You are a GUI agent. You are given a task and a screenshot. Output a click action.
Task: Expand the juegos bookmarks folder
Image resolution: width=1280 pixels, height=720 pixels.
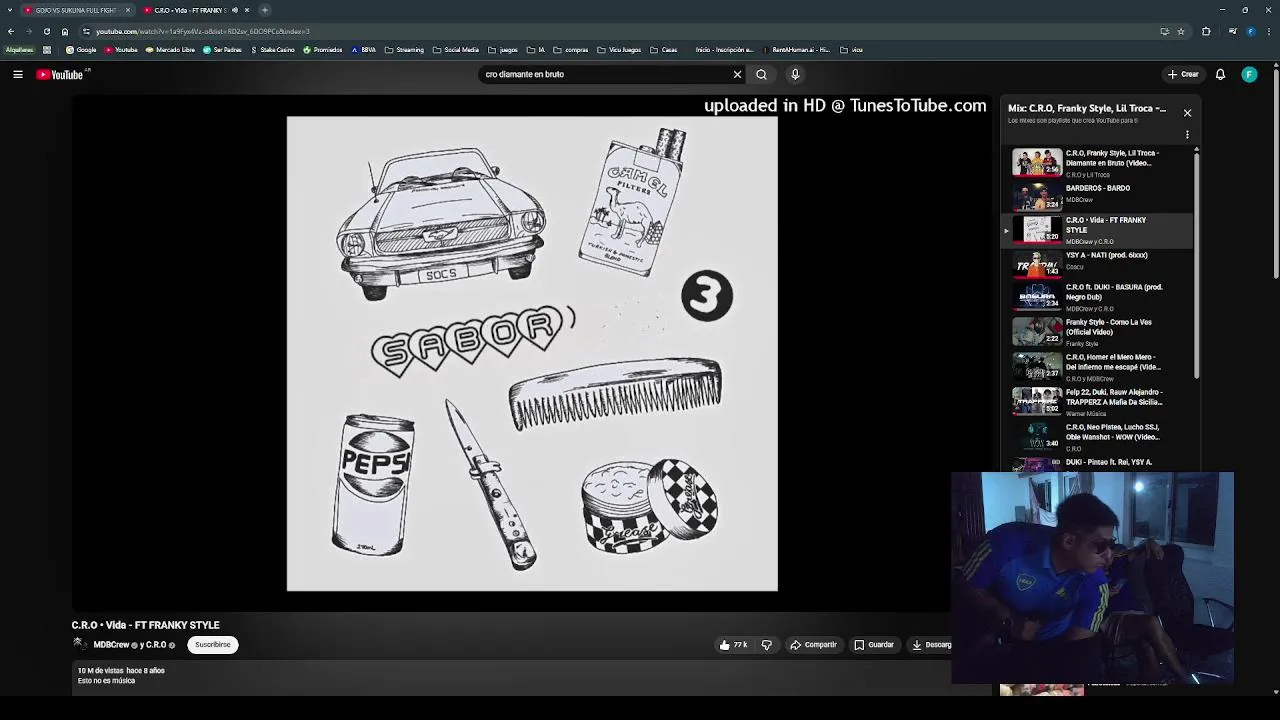[503, 50]
